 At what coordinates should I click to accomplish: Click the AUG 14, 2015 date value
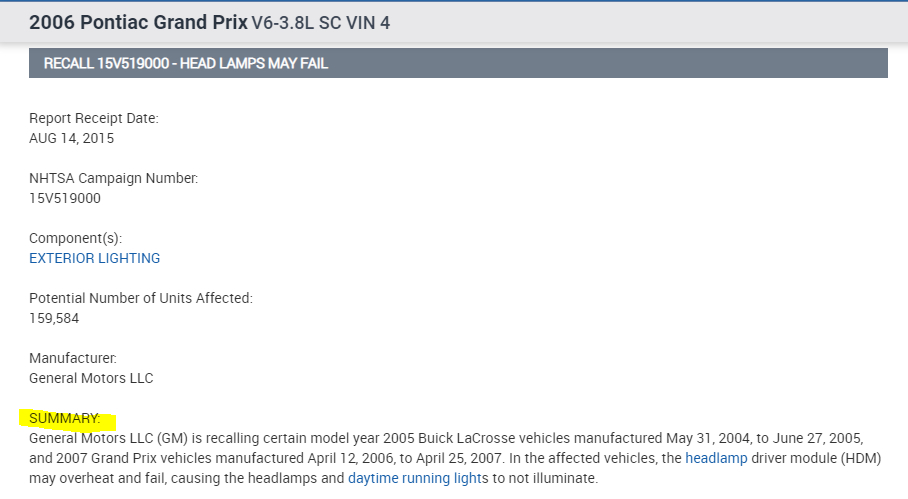(71, 138)
